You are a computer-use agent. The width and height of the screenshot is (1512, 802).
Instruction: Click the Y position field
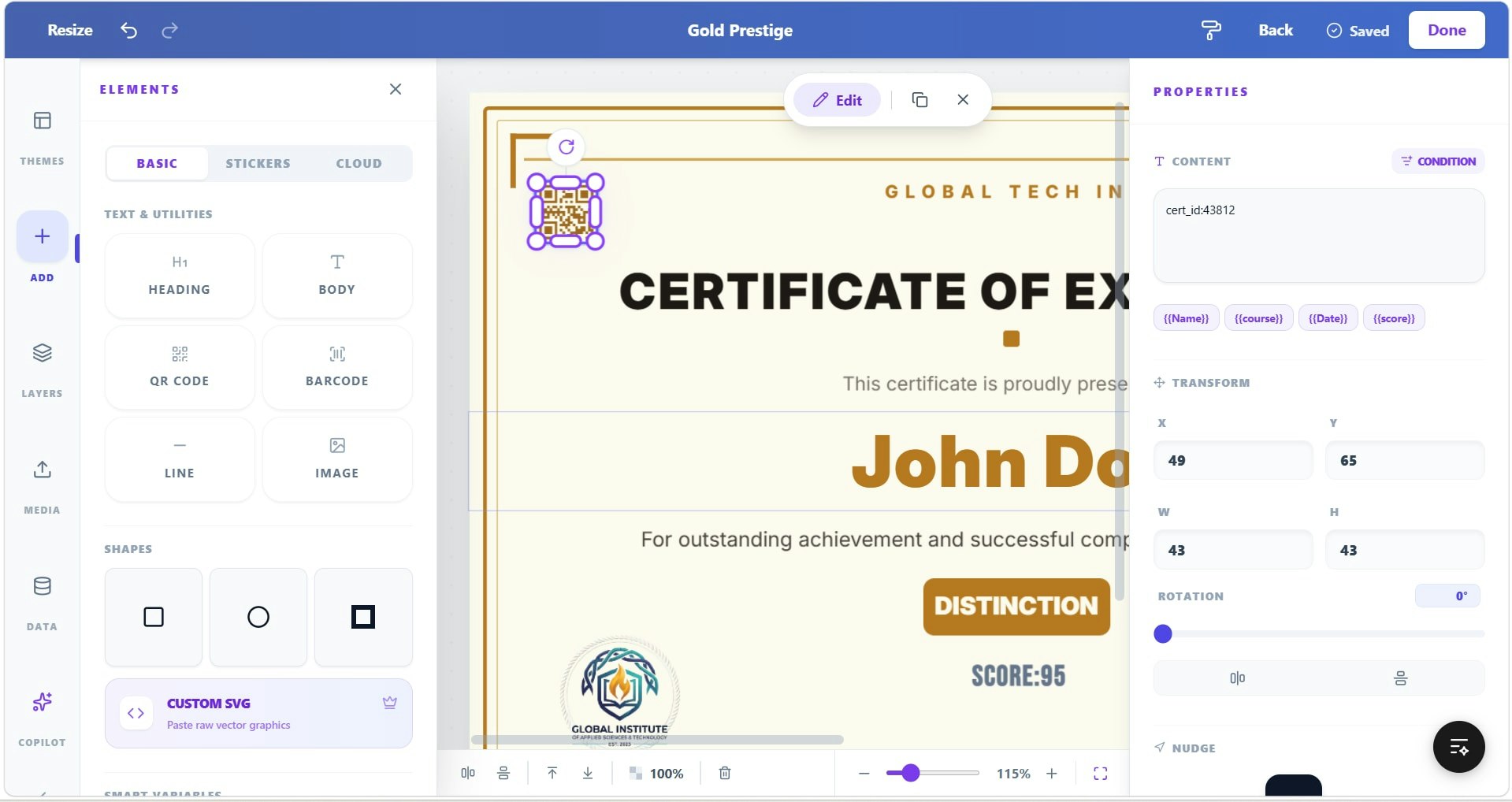point(1405,460)
